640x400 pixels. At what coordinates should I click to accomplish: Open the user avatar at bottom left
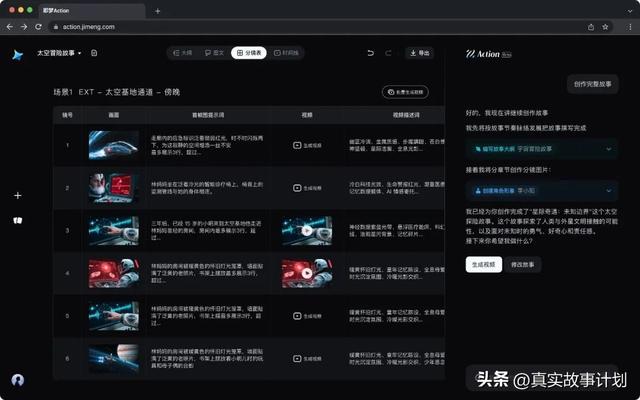pyautogui.click(x=18, y=380)
